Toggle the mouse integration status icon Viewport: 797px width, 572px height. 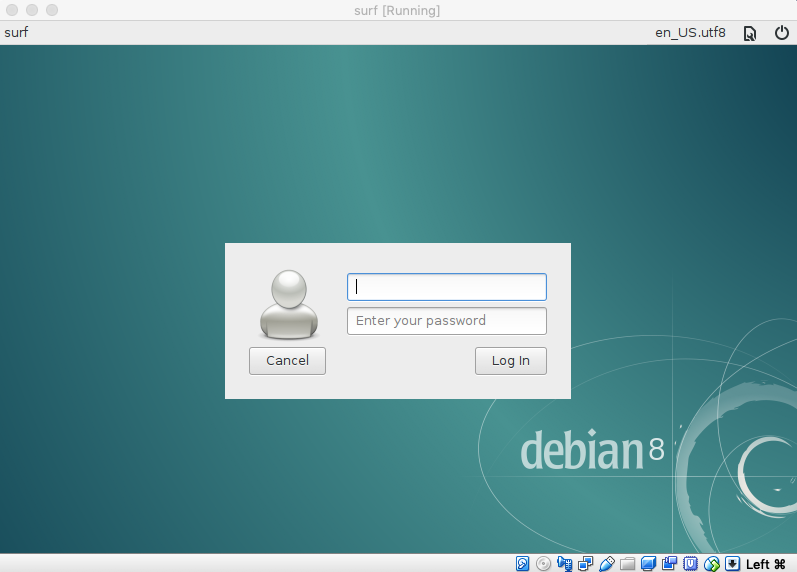711,563
